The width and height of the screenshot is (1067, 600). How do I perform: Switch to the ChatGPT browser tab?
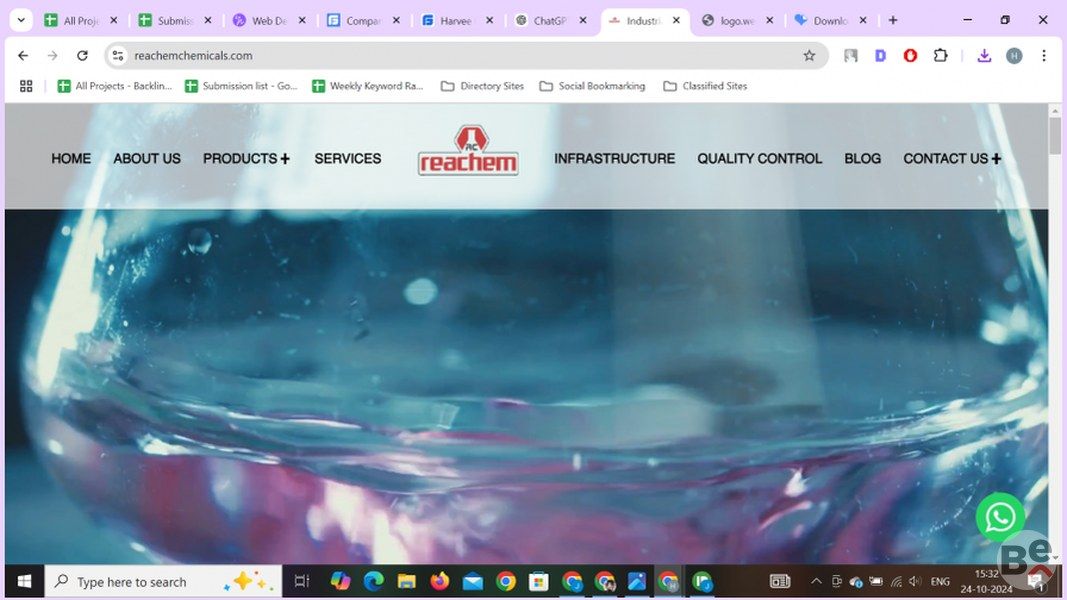(x=549, y=20)
